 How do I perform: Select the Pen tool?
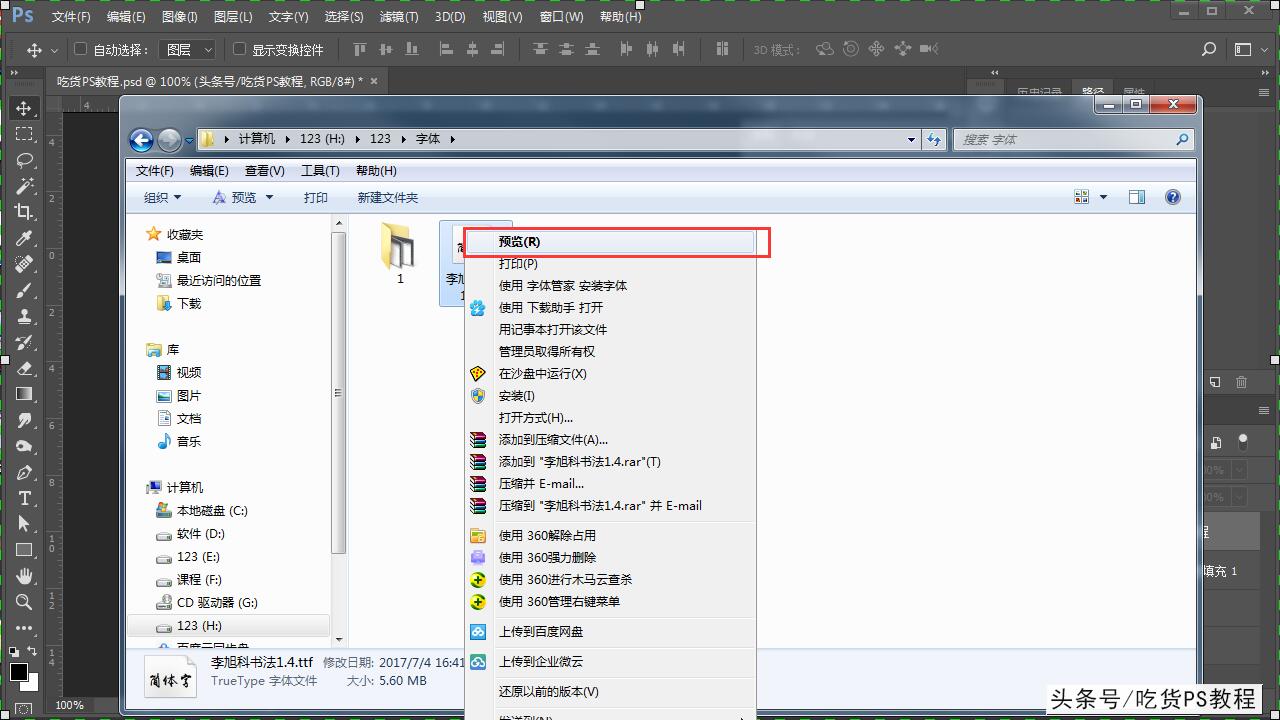pos(24,472)
